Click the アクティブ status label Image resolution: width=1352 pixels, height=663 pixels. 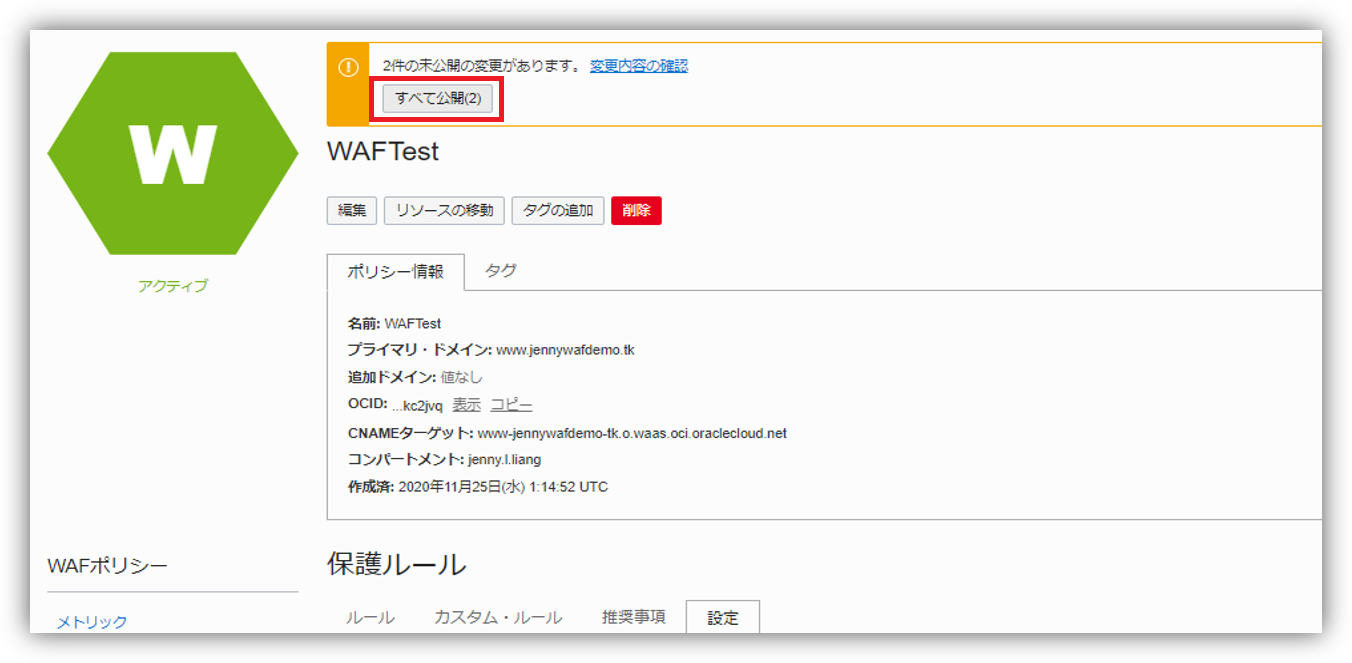point(173,286)
